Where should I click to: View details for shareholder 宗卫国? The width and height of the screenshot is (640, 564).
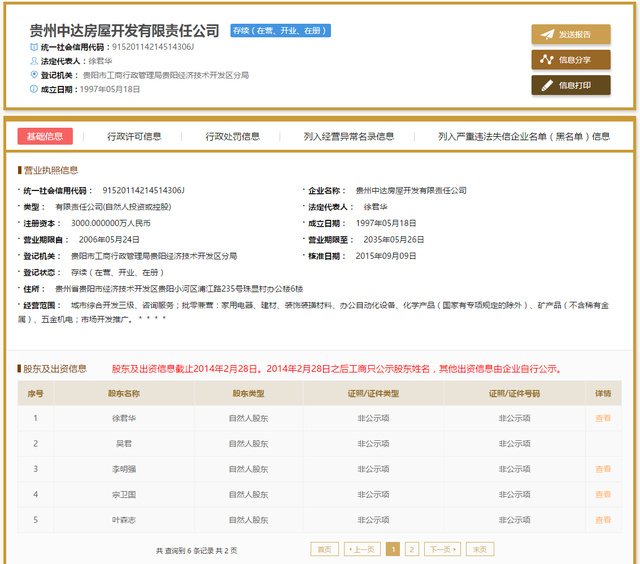pos(602,494)
